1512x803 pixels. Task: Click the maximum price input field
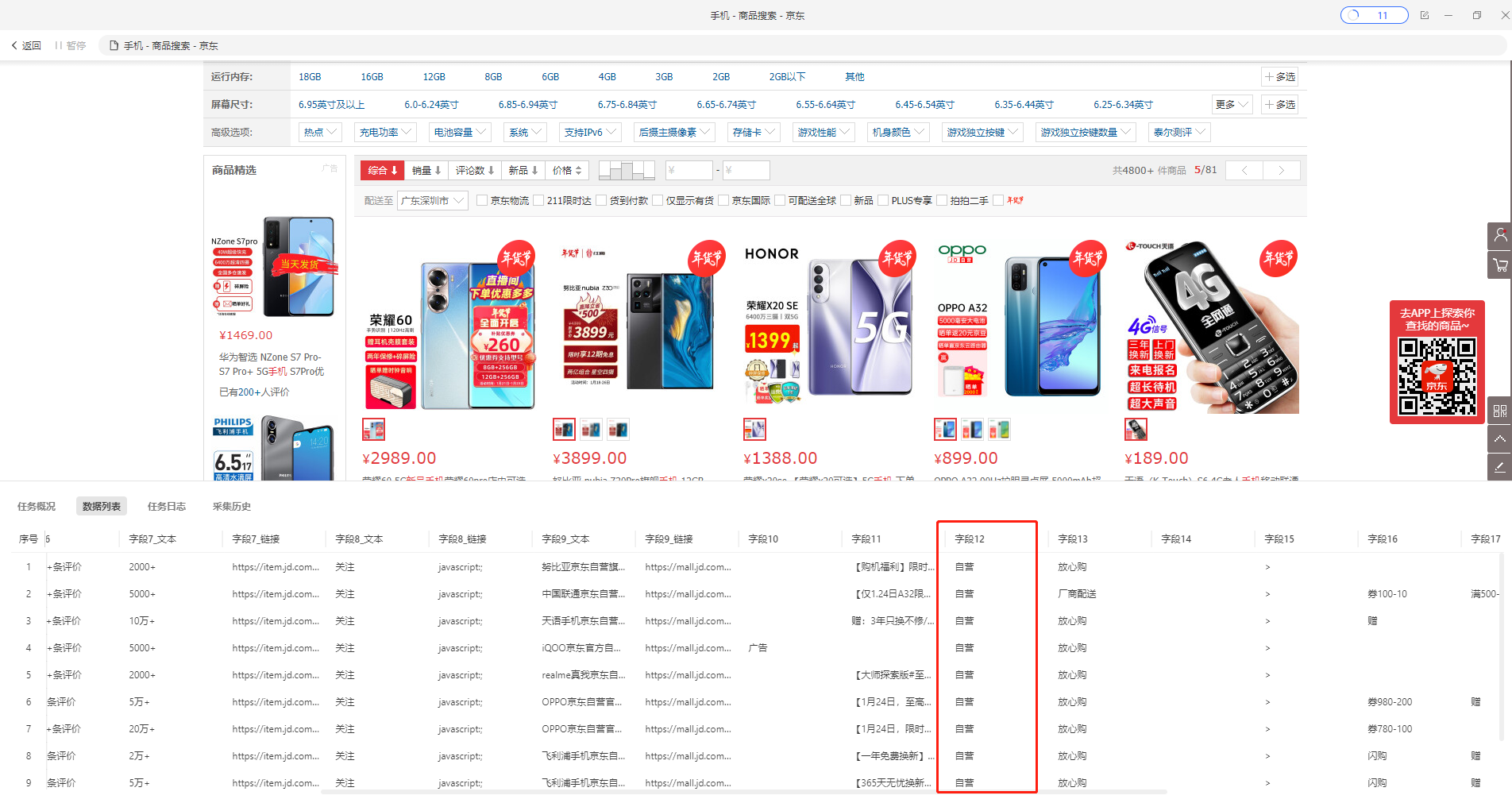[746, 170]
